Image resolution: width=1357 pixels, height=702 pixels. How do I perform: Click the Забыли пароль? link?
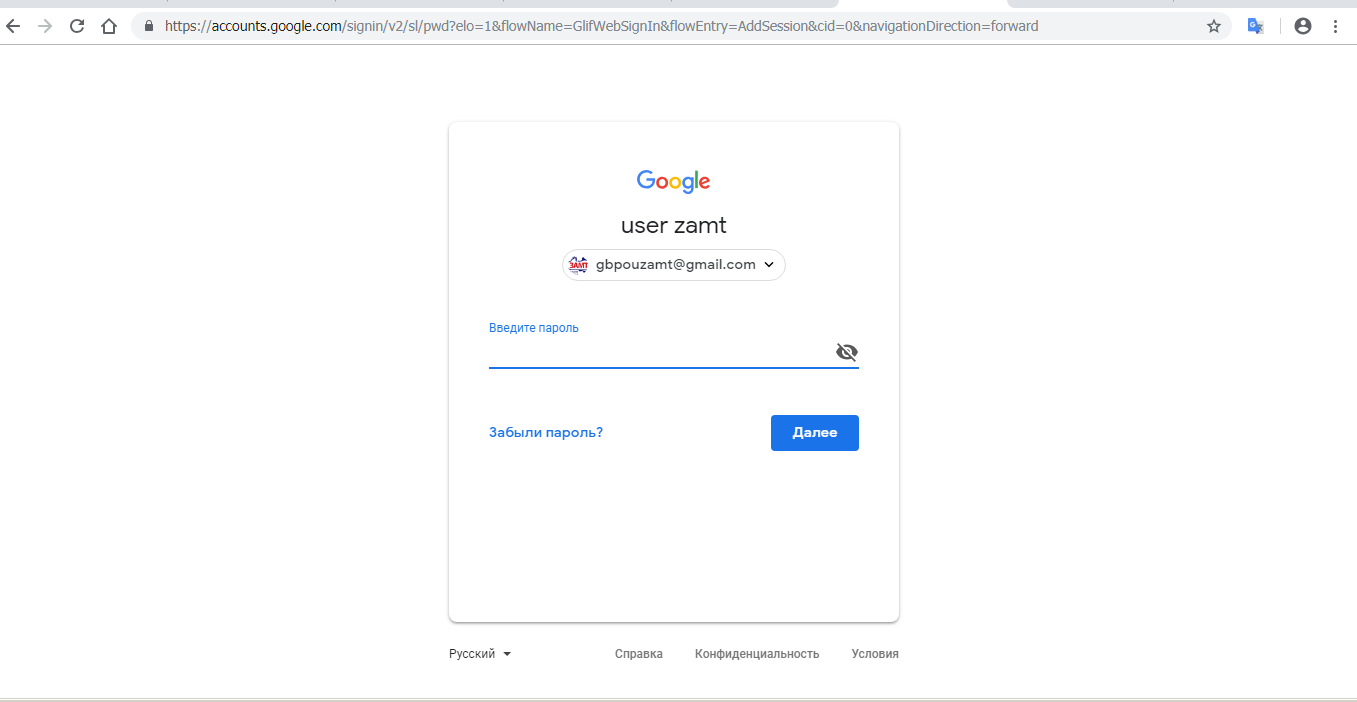click(546, 433)
